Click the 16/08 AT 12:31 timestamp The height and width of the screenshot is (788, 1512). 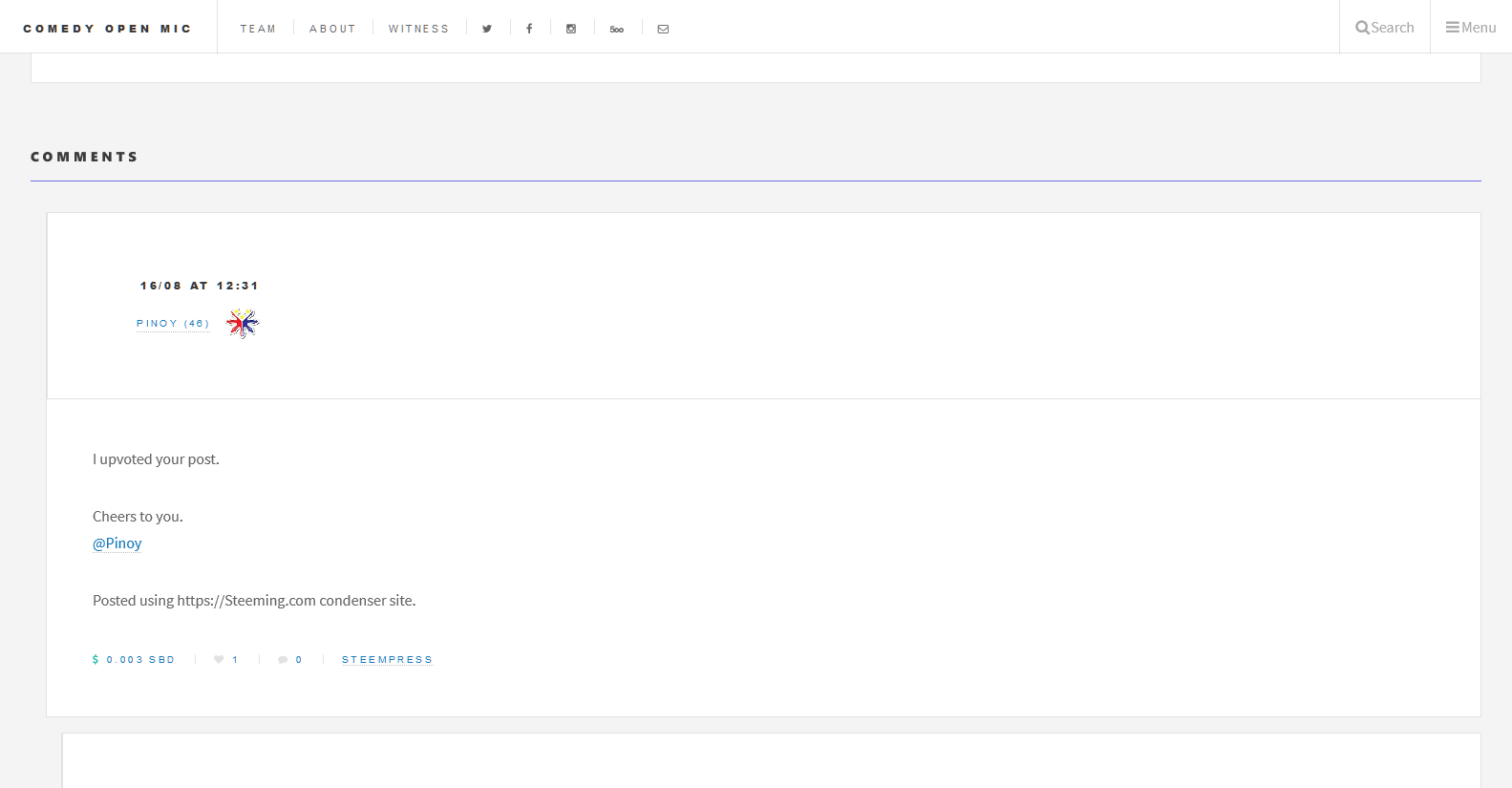click(199, 286)
